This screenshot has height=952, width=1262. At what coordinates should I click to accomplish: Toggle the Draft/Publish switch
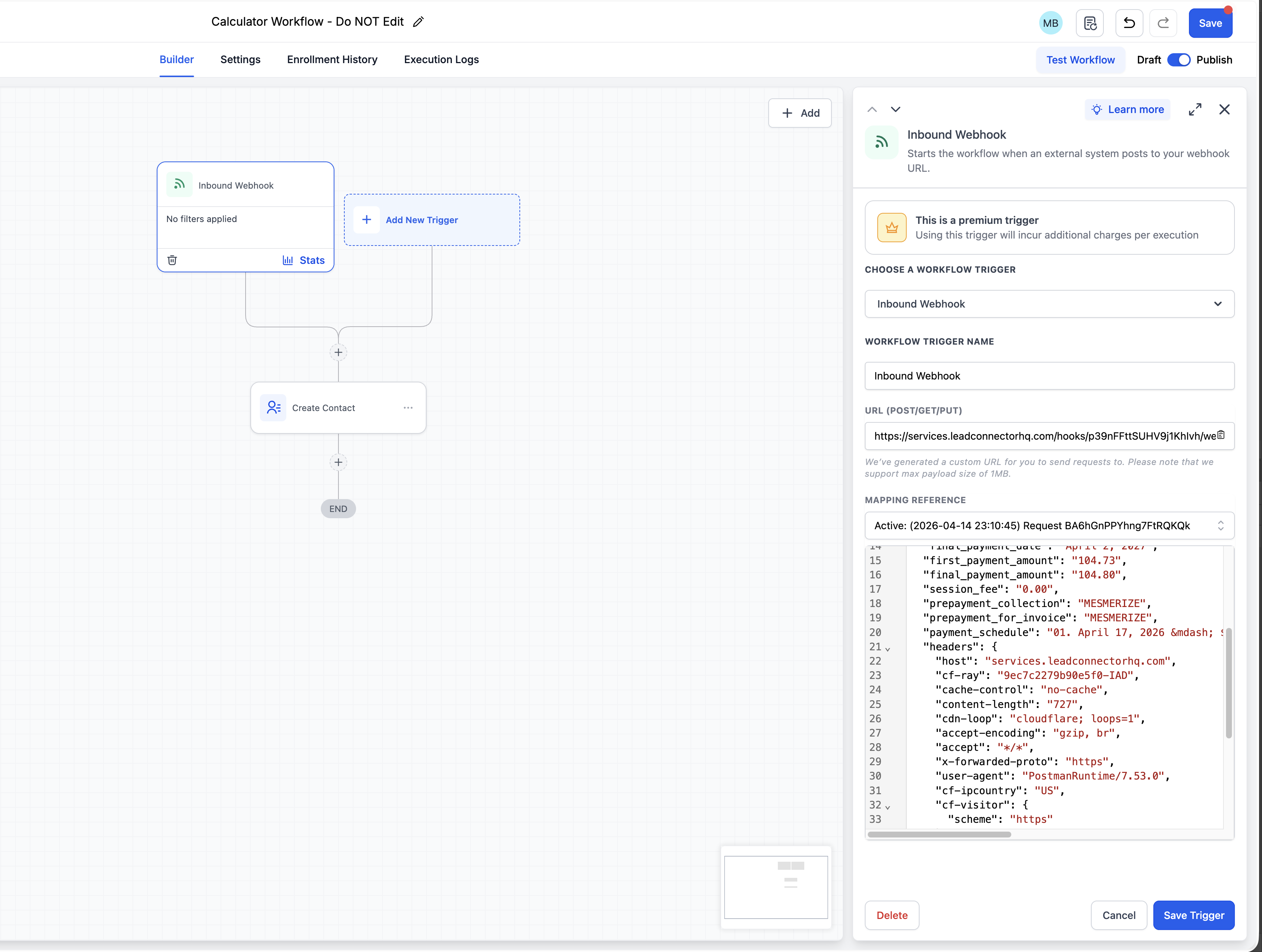[x=1179, y=60]
